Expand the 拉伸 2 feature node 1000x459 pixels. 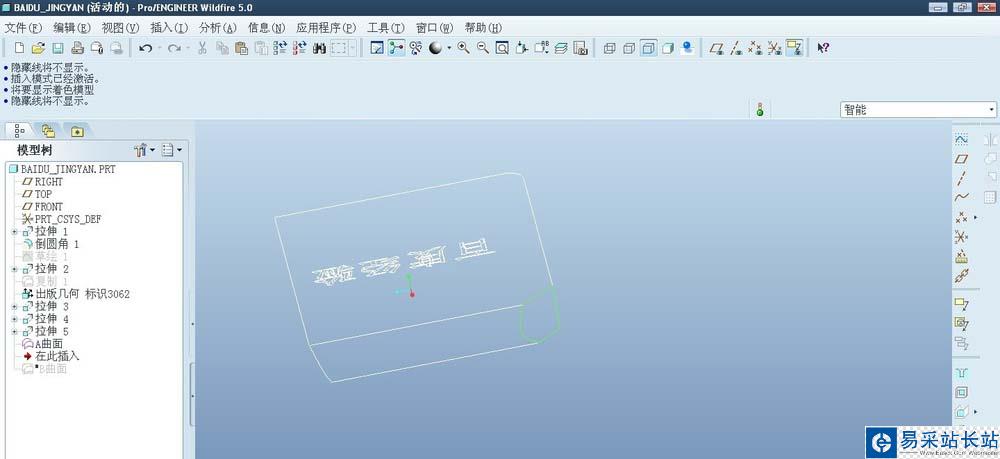click(x=15, y=270)
